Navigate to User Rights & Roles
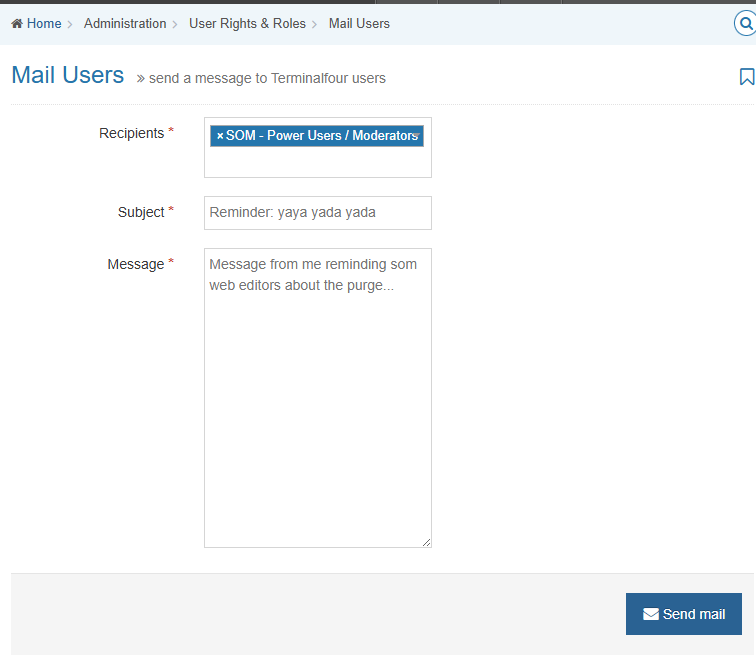Image resolution: width=756 pixels, height=667 pixels. click(247, 23)
